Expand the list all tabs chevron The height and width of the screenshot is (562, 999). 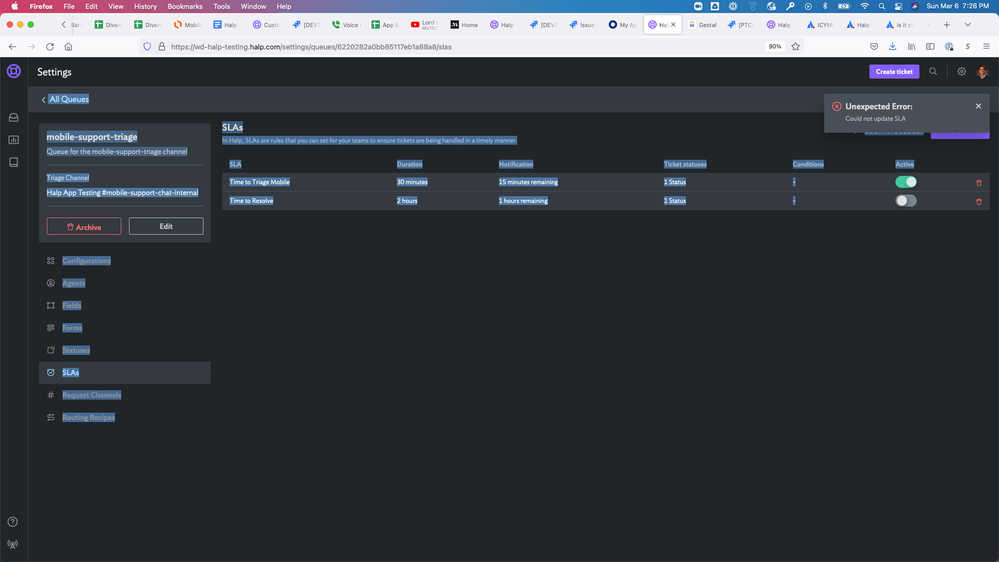pos(968,25)
